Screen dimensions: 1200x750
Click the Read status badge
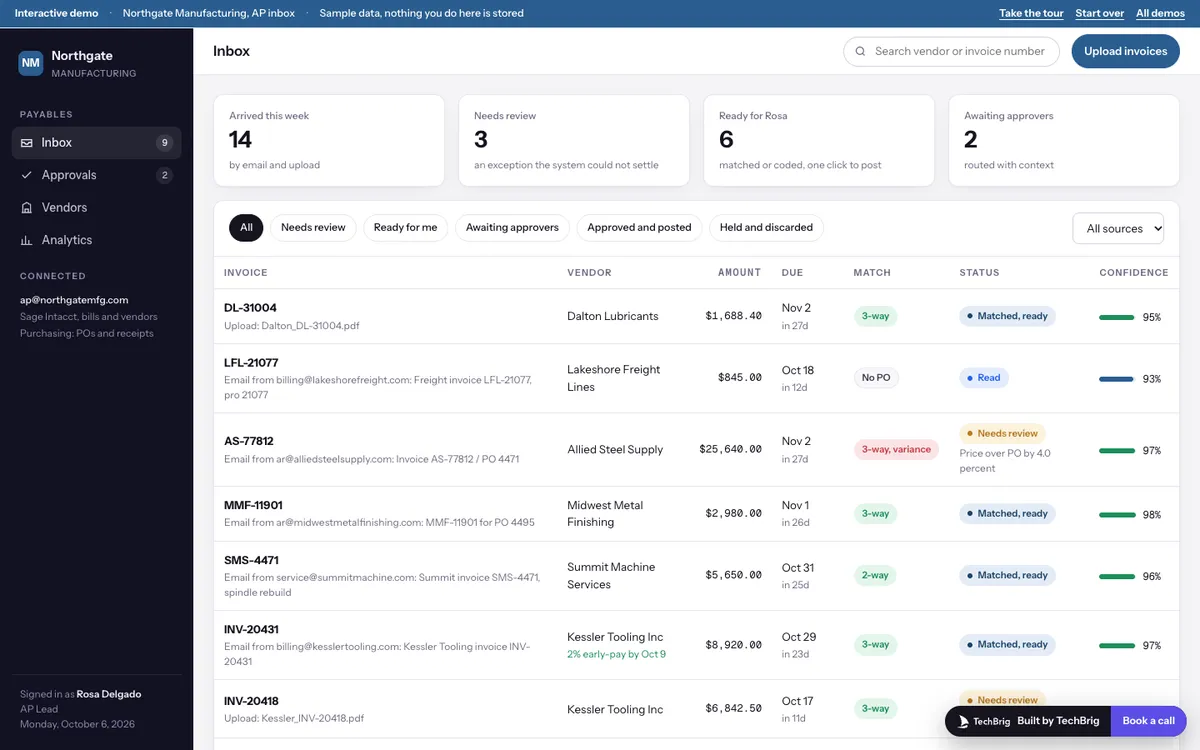pyautogui.click(x=984, y=378)
